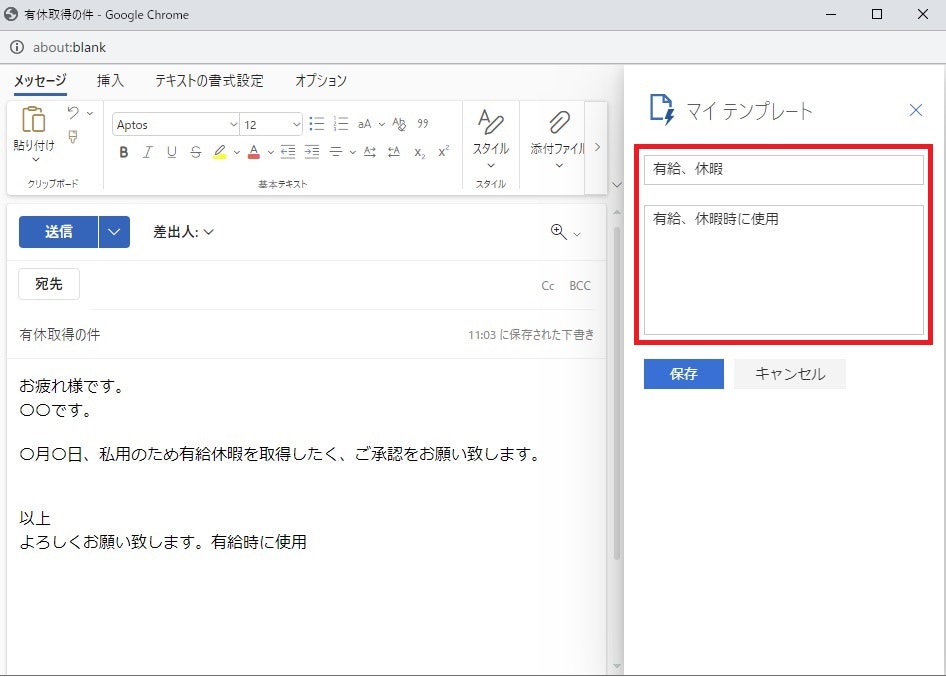The image size is (946, 677).
Task: Insert a numbered list
Action: click(x=341, y=124)
